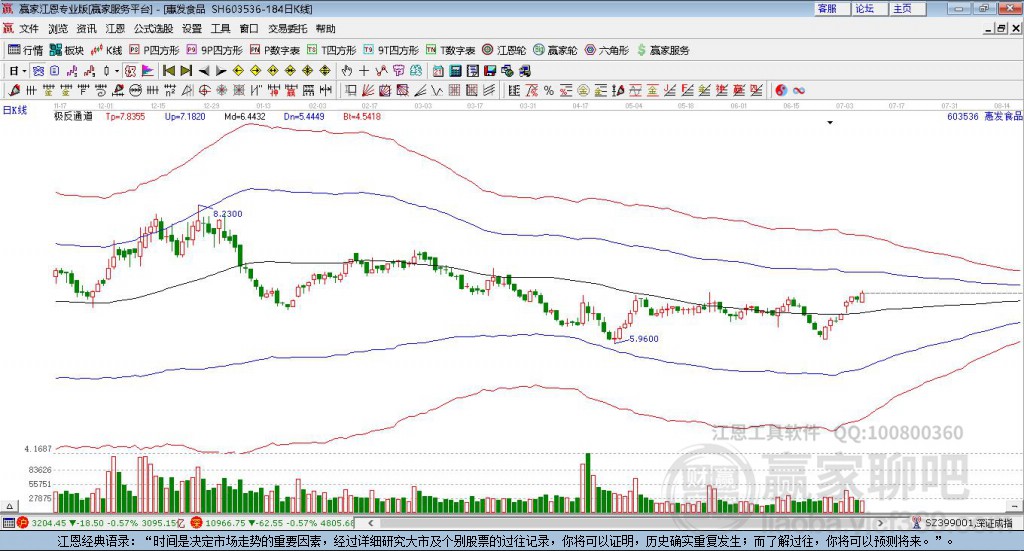Open the 文件 menu
The height and width of the screenshot is (551, 1024).
click(29, 29)
